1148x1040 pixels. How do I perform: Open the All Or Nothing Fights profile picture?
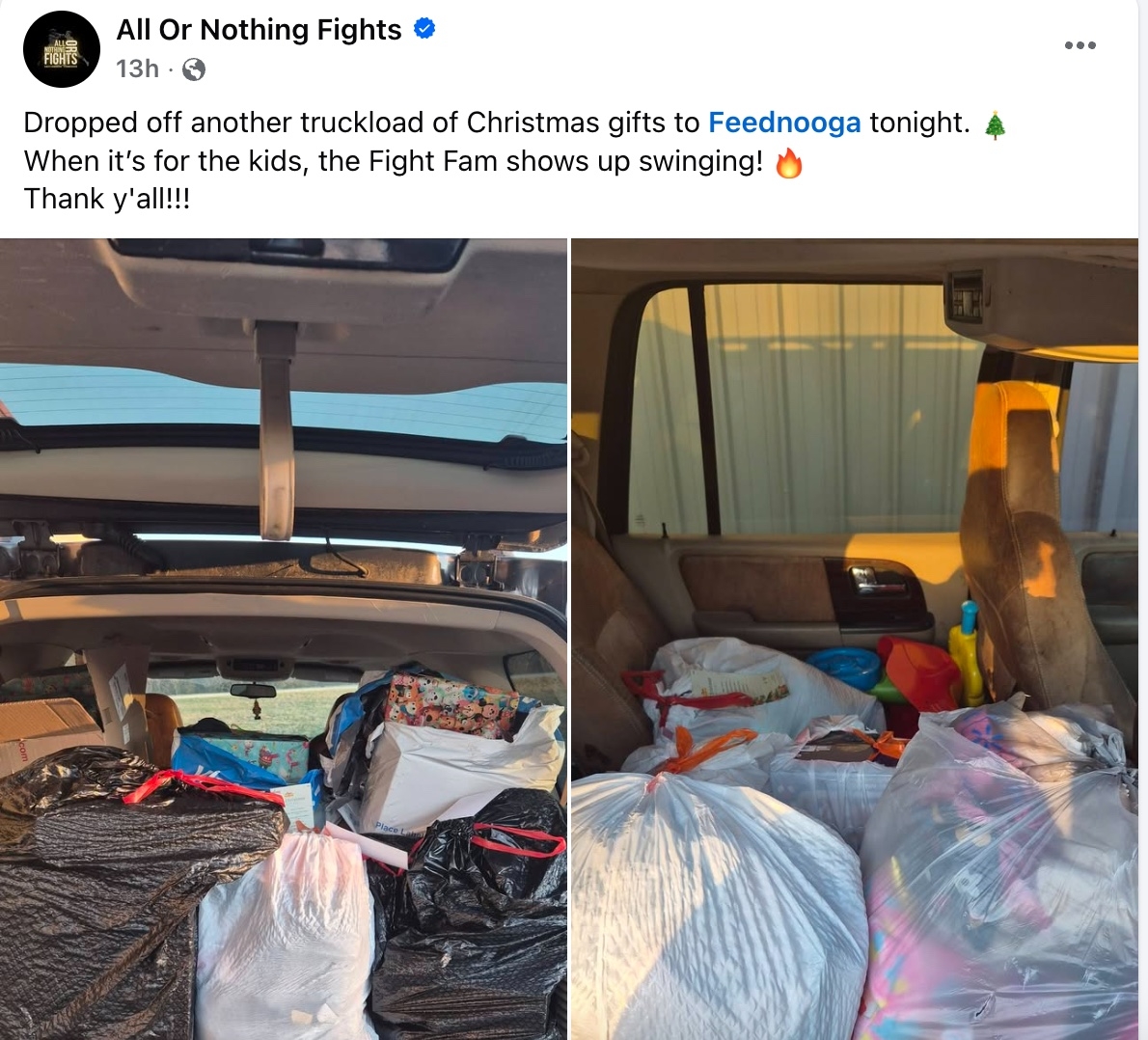(x=62, y=49)
